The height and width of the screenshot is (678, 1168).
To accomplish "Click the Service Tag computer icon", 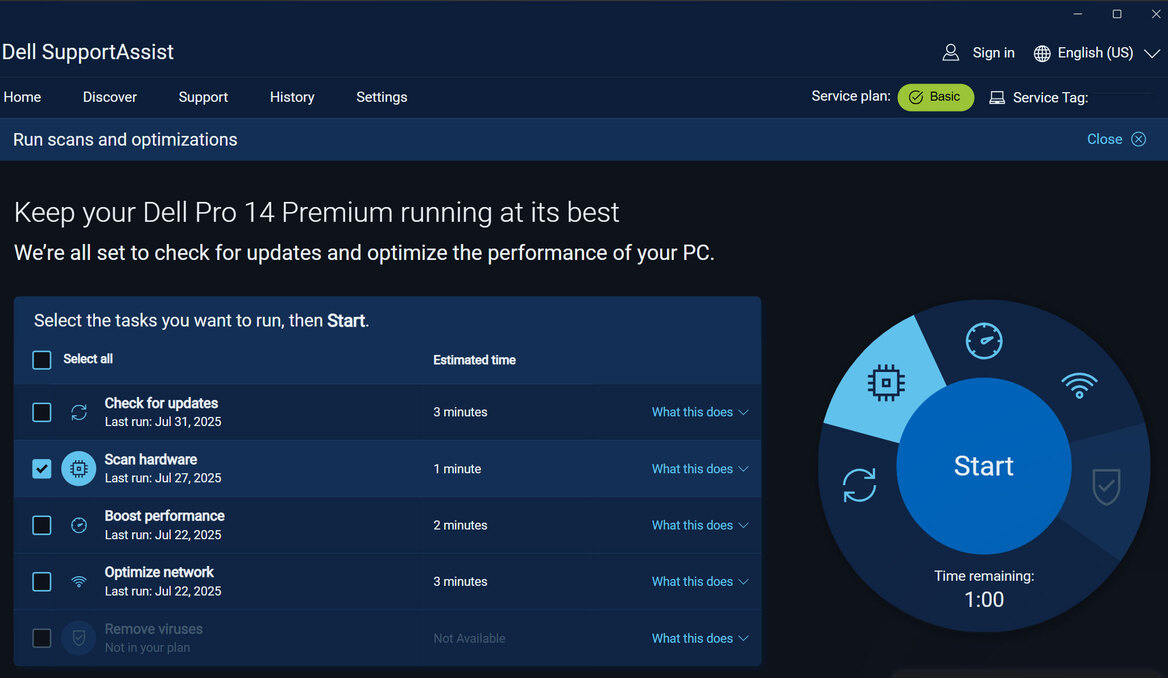I will pos(996,97).
